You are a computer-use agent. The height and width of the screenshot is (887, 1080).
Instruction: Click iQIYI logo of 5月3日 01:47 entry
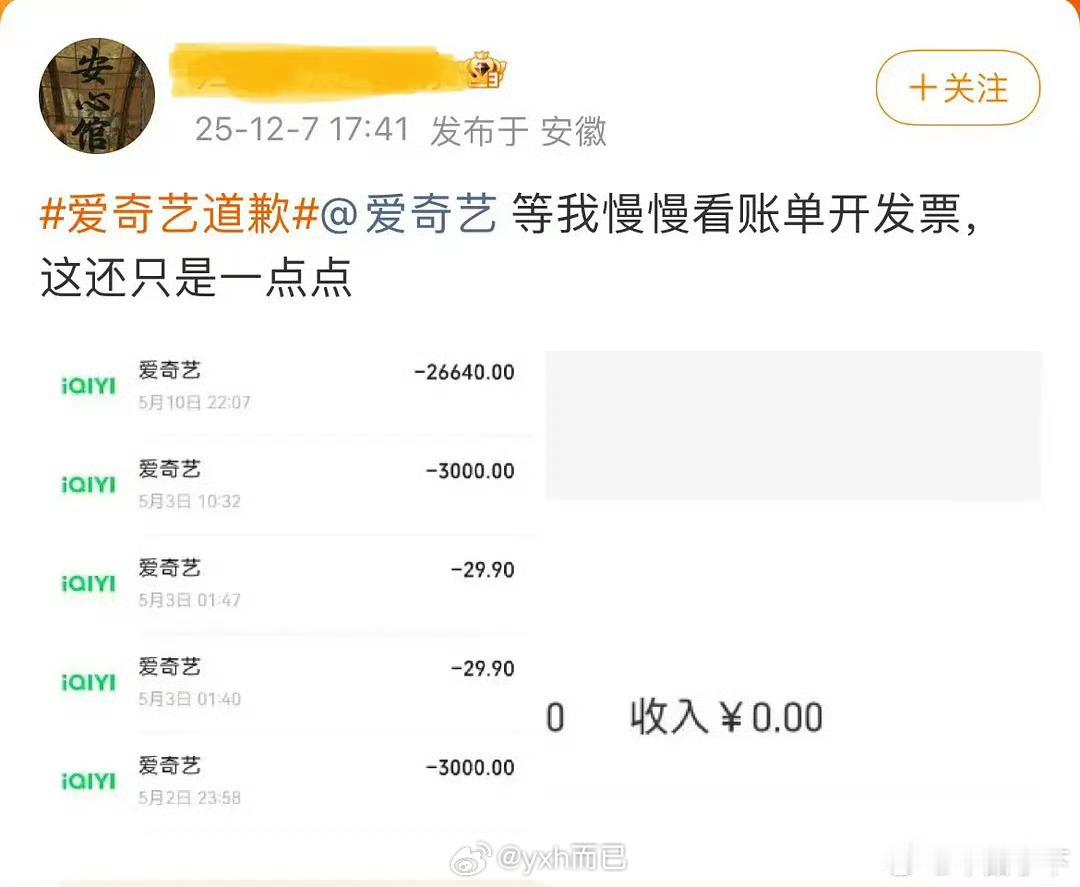[89, 584]
